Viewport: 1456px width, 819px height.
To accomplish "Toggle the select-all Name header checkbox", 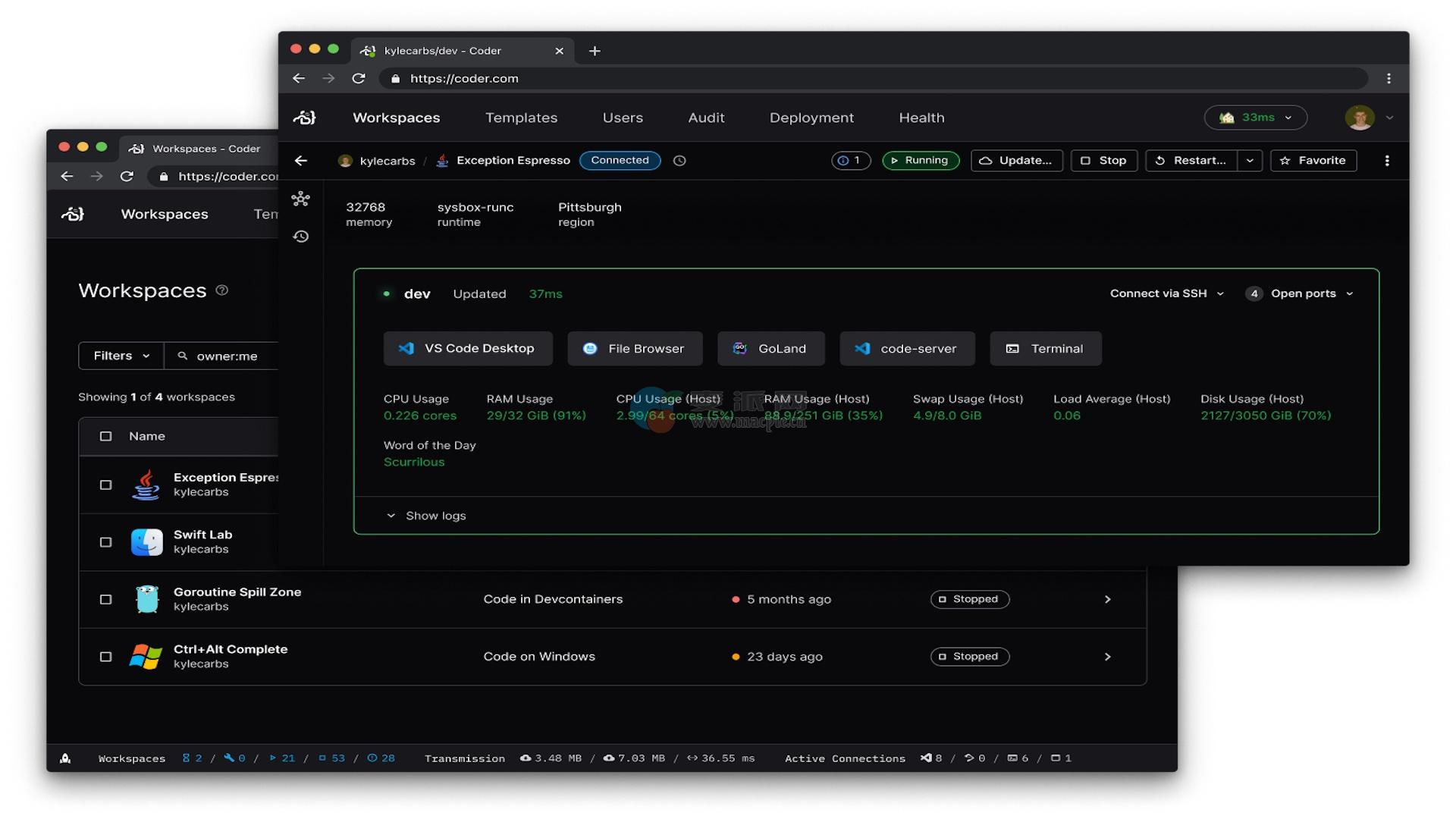I will (106, 436).
